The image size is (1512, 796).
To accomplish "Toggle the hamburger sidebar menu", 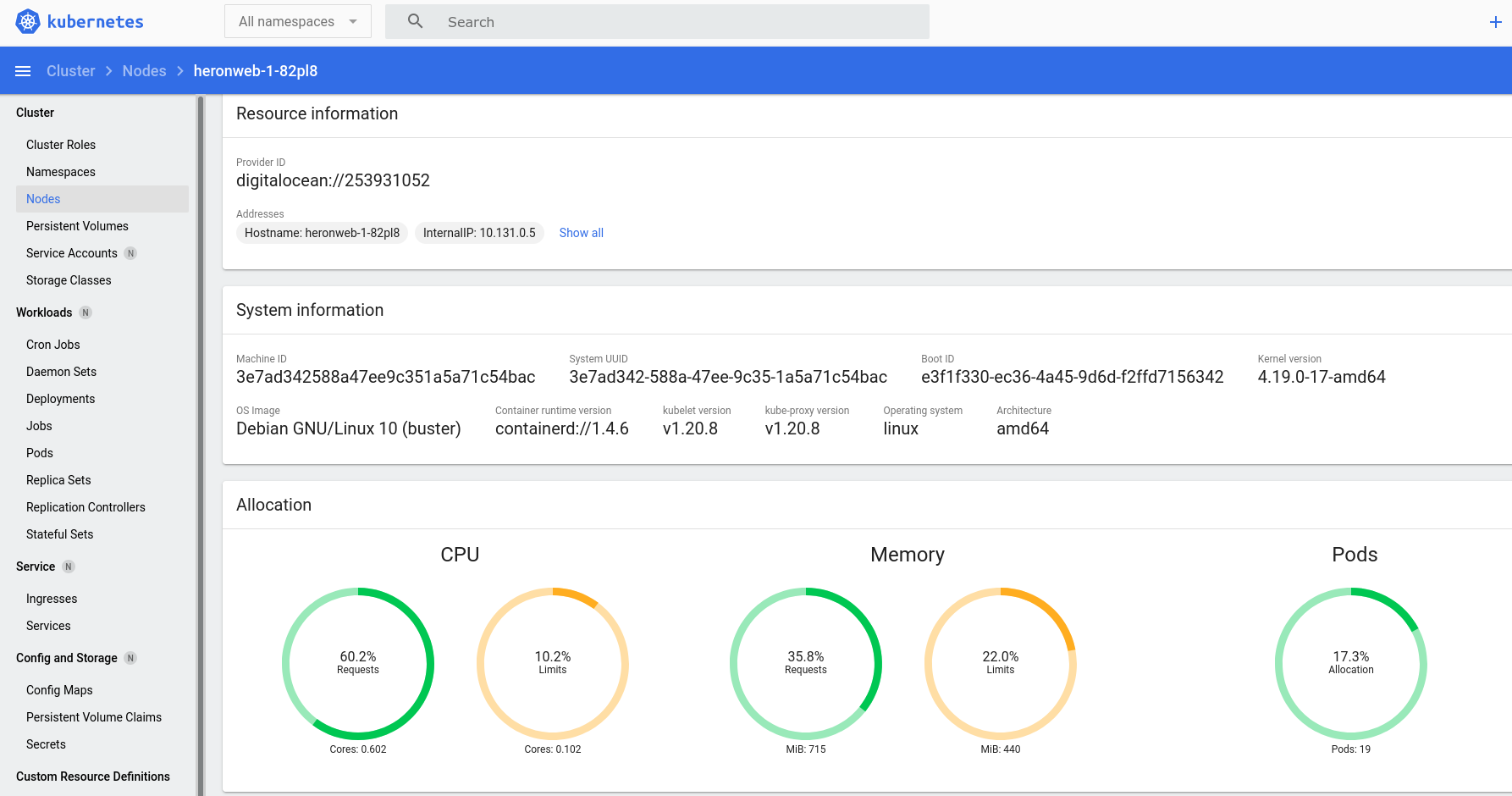I will [x=23, y=71].
